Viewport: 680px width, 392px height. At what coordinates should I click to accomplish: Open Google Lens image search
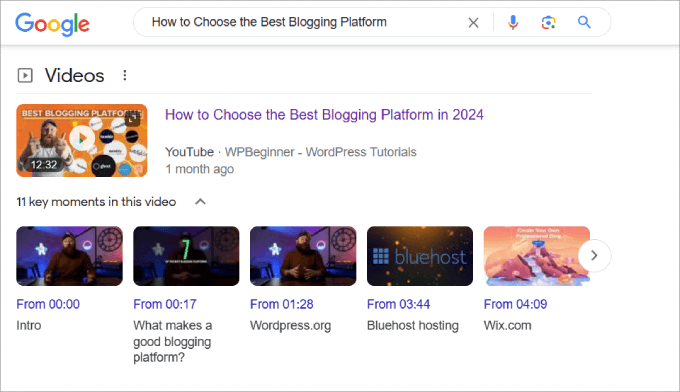pos(548,23)
